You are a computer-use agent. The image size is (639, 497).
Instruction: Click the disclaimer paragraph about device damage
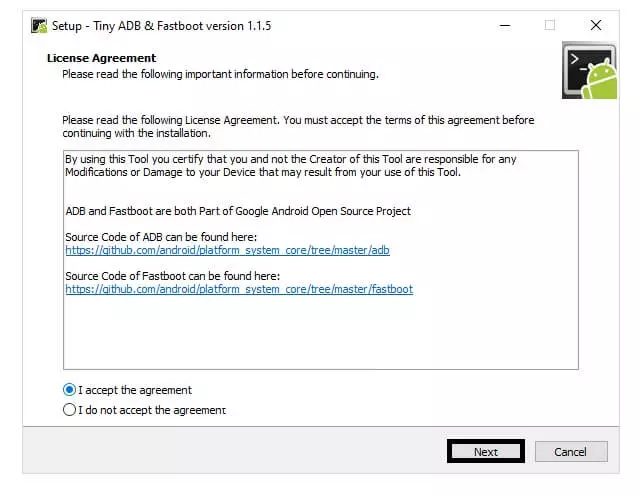(300, 165)
